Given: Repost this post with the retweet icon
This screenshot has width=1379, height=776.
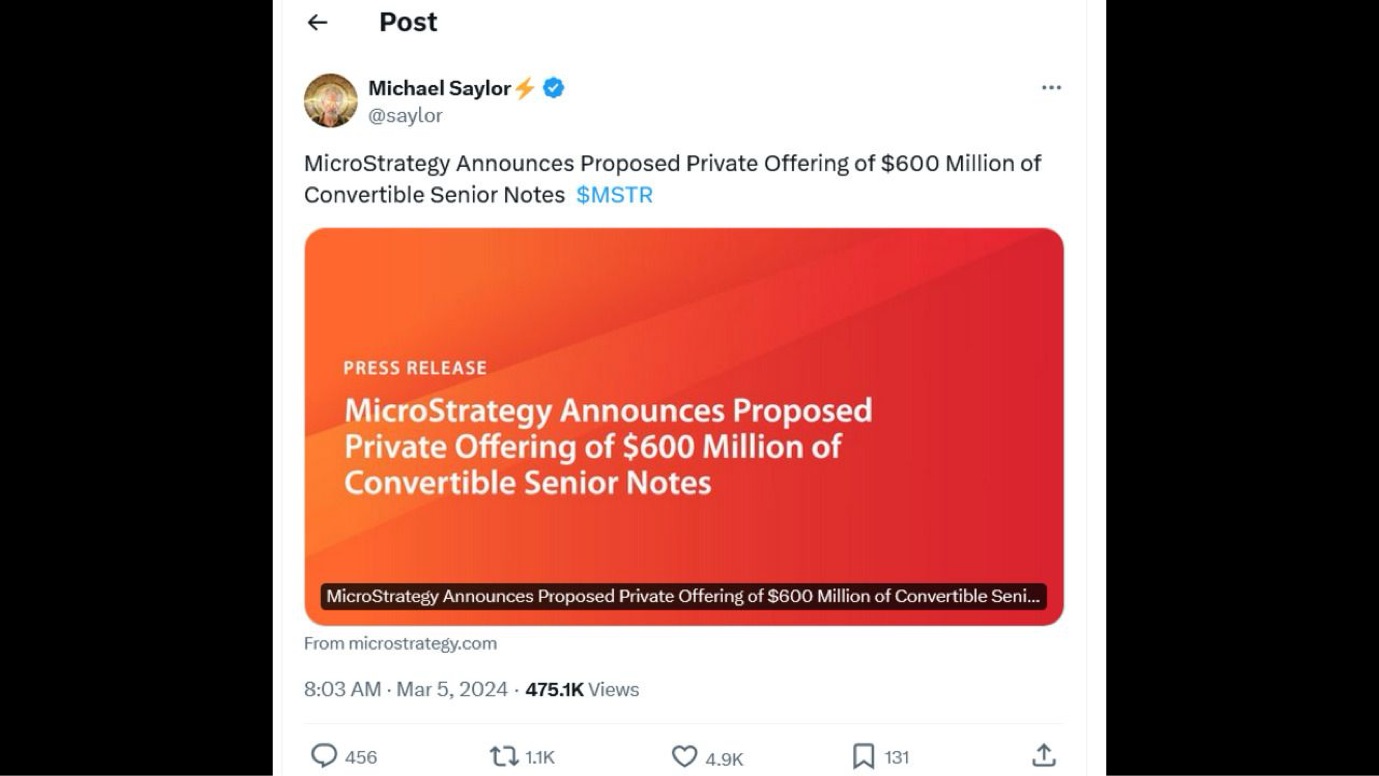Looking at the screenshot, I should (x=503, y=756).
